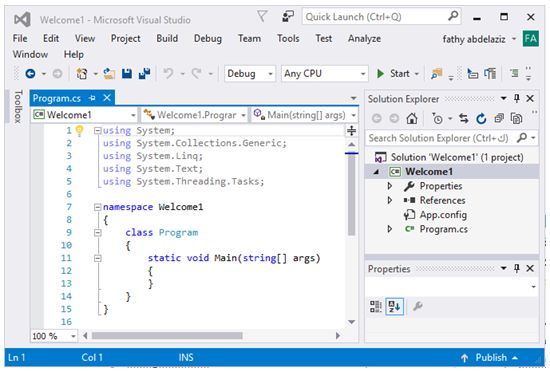The image size is (550, 371).
Task: Click the feedback icon next to Quick Launch
Action: coord(288,16)
